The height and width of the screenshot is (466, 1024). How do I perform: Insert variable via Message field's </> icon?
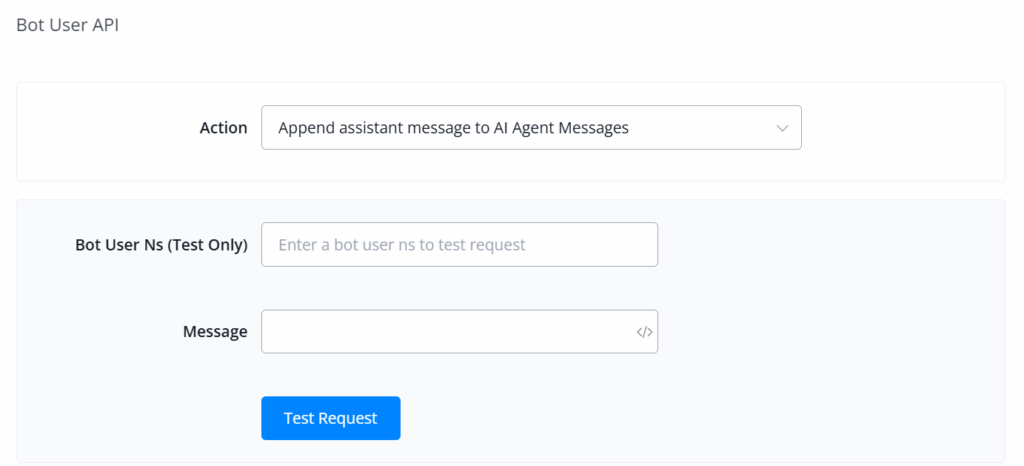point(644,332)
